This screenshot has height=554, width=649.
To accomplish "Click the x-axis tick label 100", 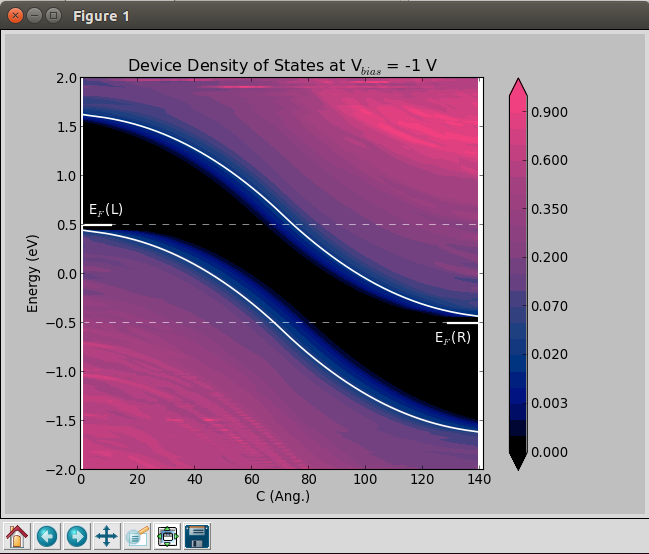I will [x=365, y=479].
